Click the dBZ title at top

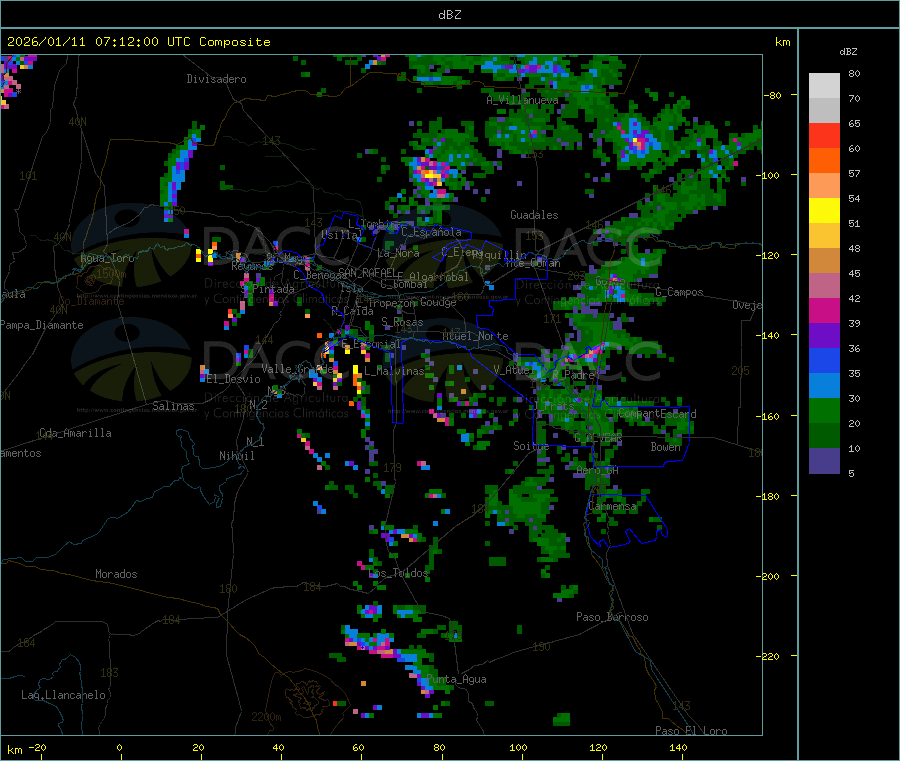pyautogui.click(x=449, y=15)
